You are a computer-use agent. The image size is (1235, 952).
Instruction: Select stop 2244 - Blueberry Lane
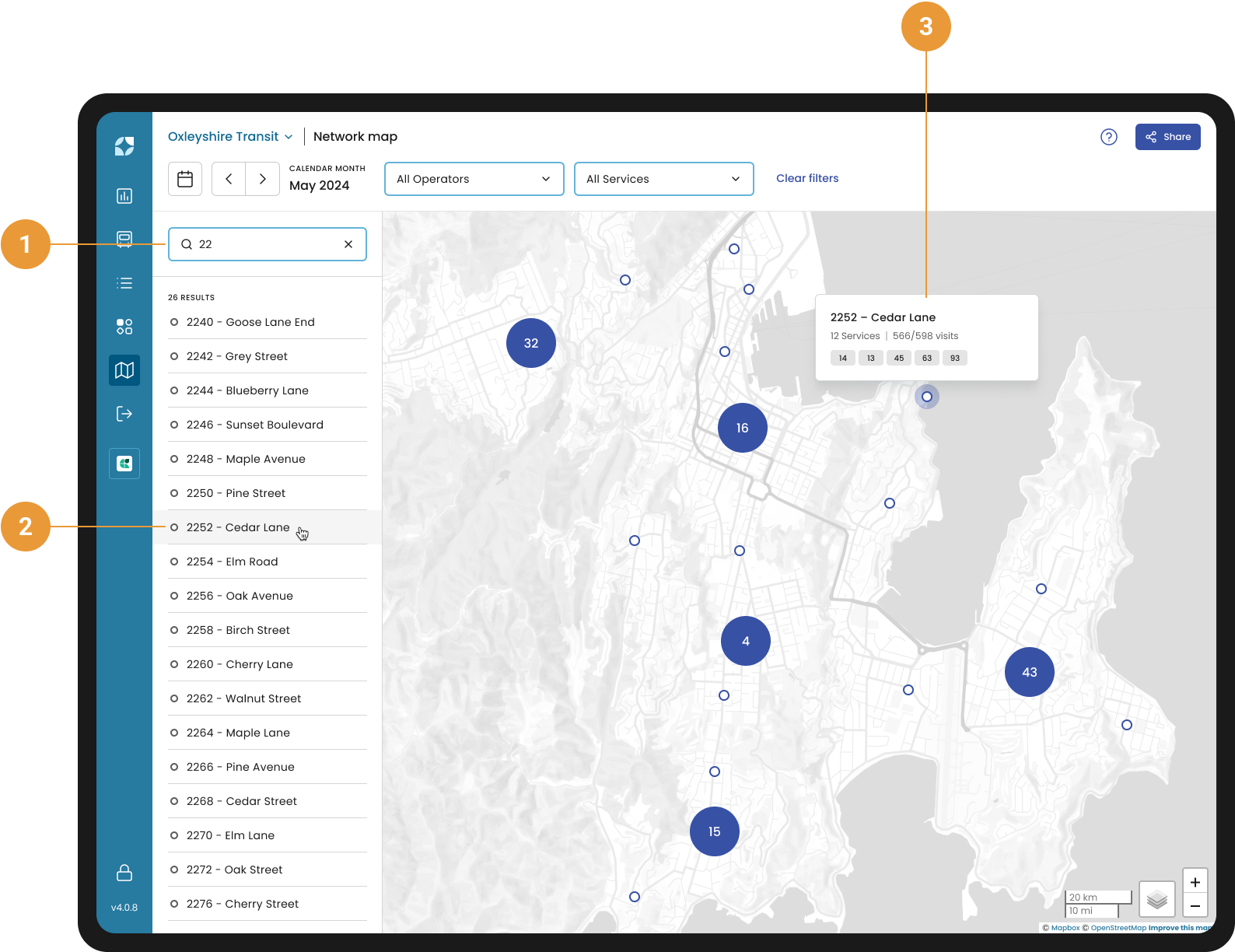(x=268, y=390)
